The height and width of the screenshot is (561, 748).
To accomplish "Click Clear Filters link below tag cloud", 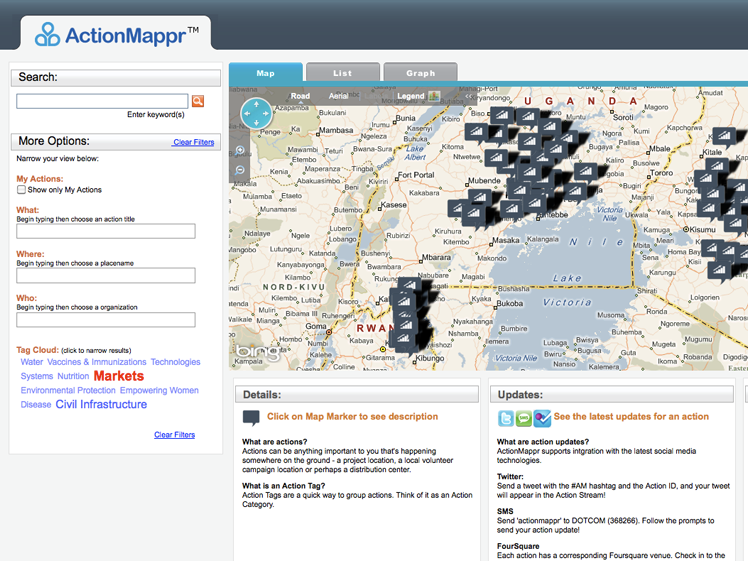I will 175,435.
